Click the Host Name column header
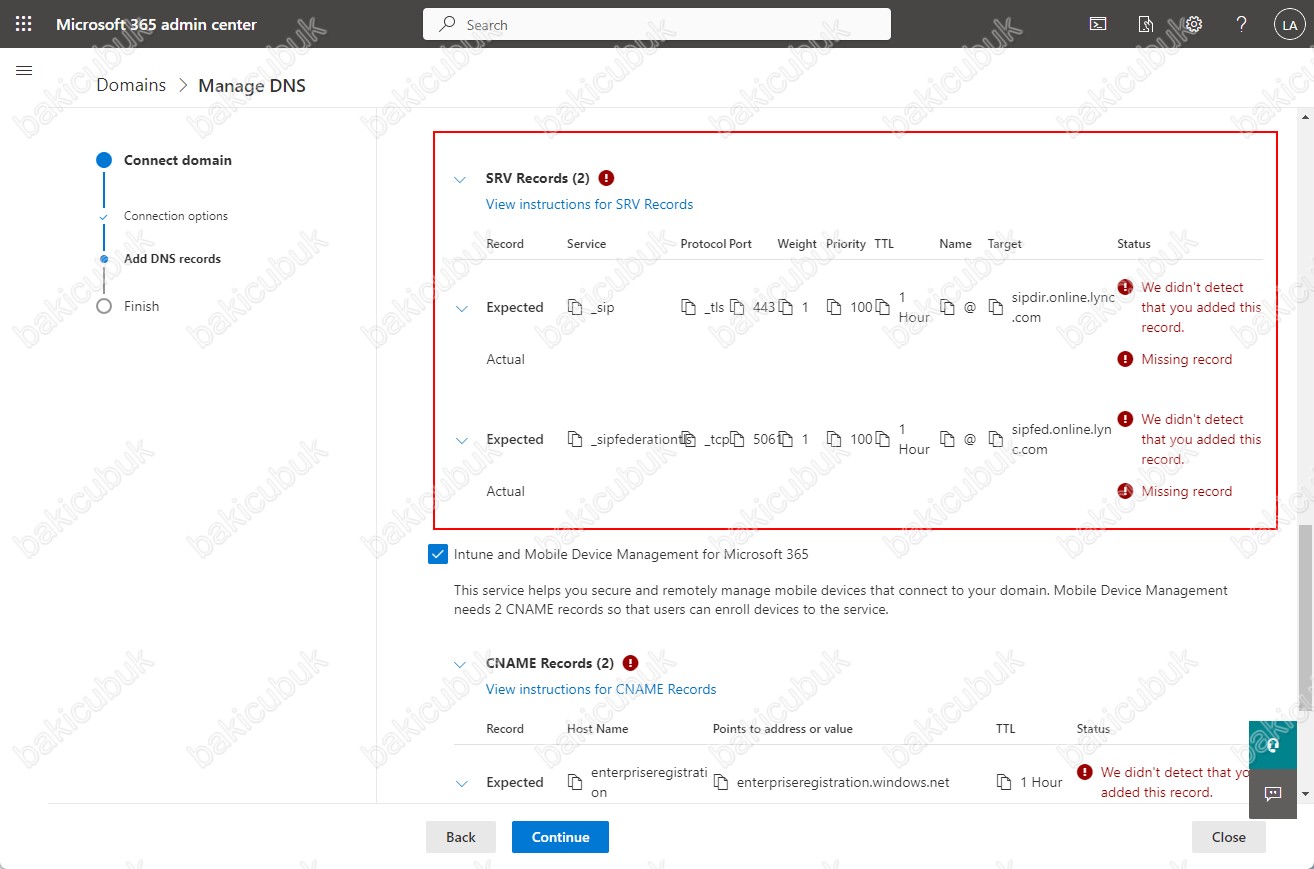Viewport: 1314px width, 869px height. coord(598,729)
